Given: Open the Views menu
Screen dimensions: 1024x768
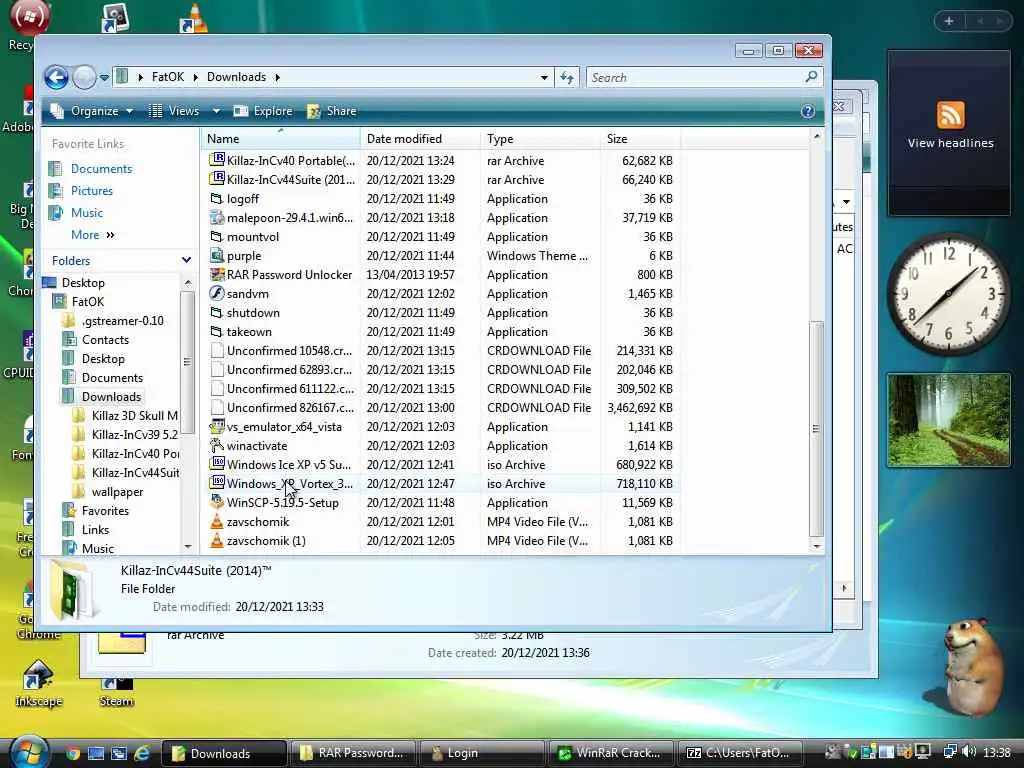Looking at the screenshot, I should [x=175, y=111].
